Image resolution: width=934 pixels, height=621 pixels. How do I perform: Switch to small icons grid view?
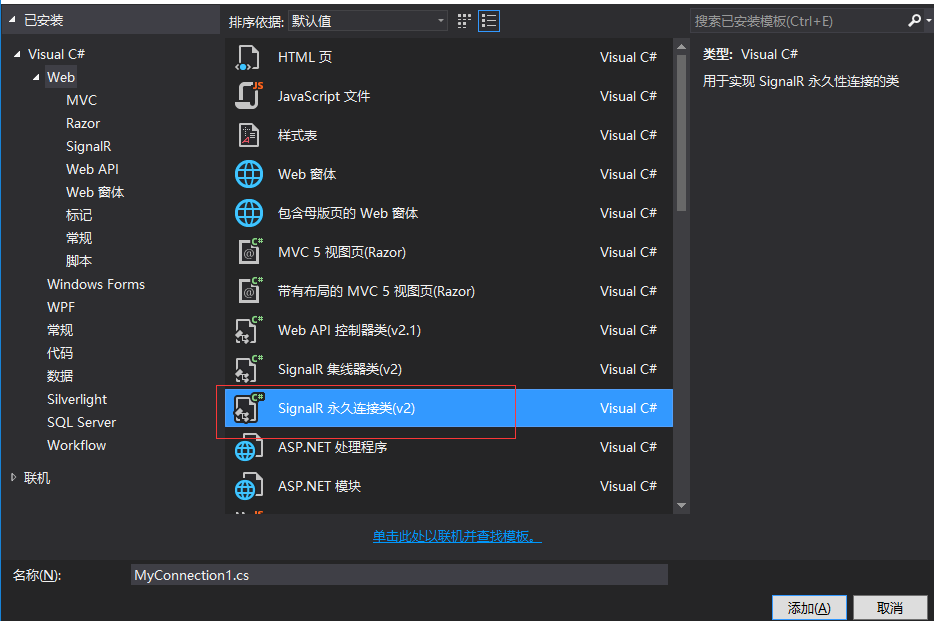[464, 20]
